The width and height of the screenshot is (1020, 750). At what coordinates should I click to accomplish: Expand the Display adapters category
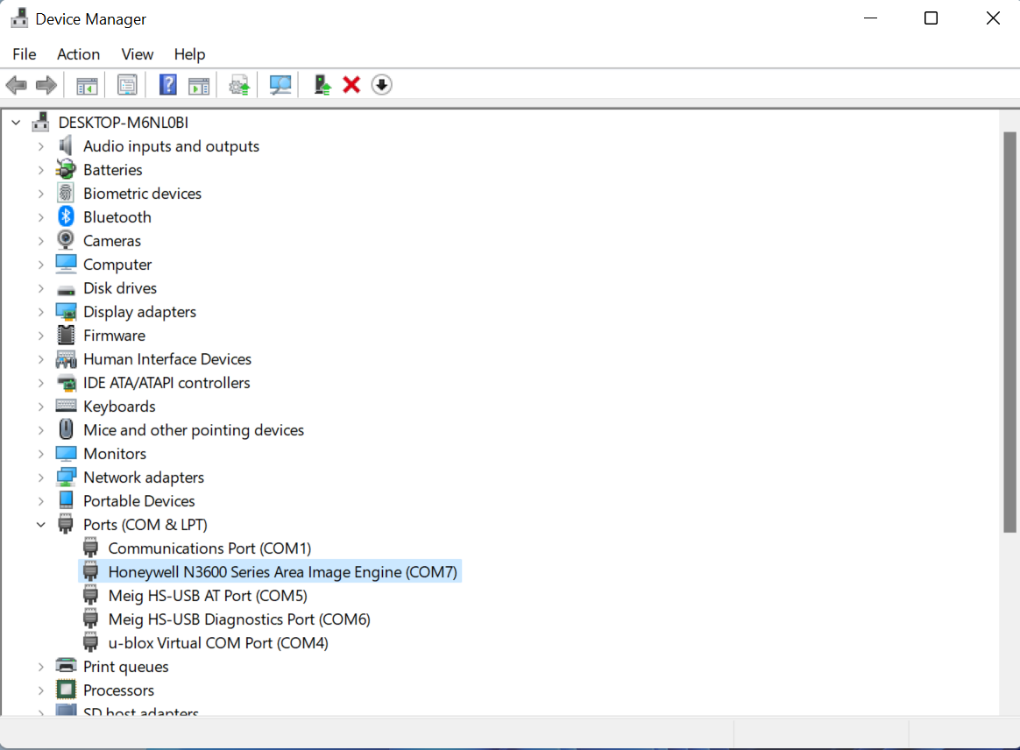41,312
